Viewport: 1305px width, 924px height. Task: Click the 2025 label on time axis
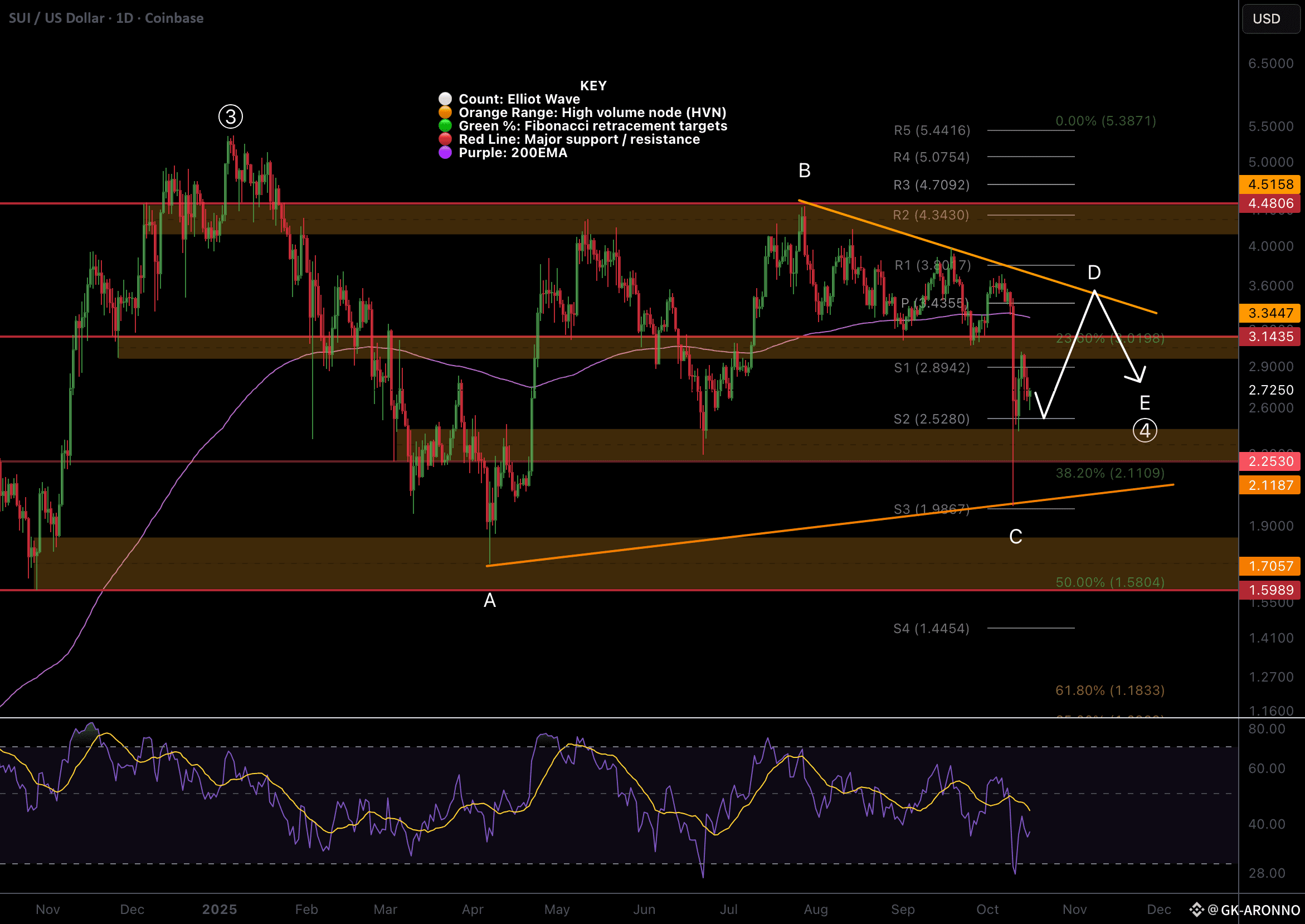(220, 909)
